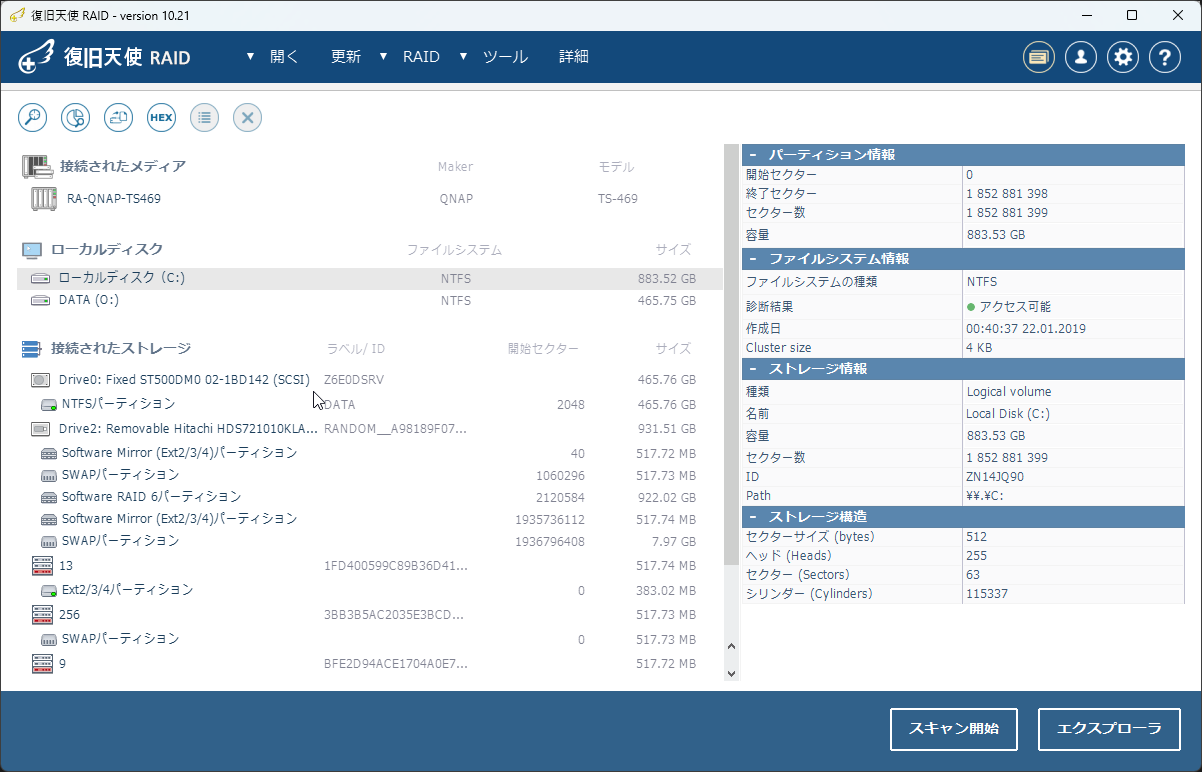Click the Software RAID 6 partition icon

point(48,497)
